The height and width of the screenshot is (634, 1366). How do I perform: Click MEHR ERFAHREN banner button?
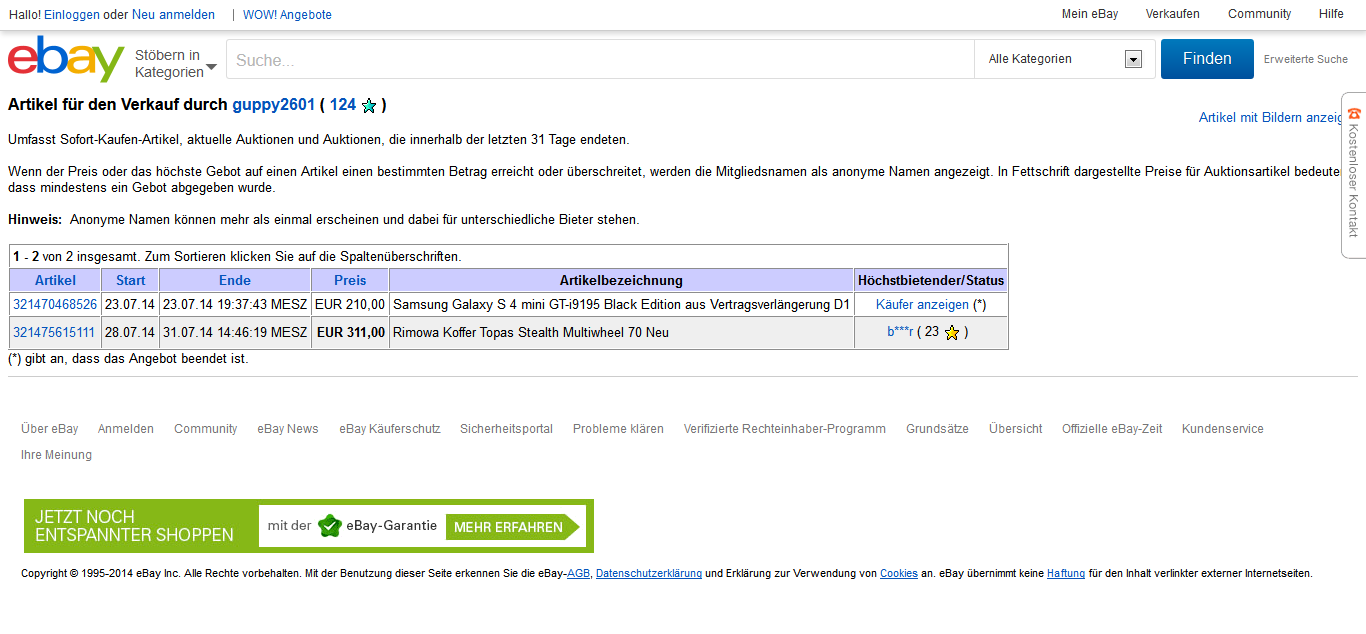click(x=513, y=527)
